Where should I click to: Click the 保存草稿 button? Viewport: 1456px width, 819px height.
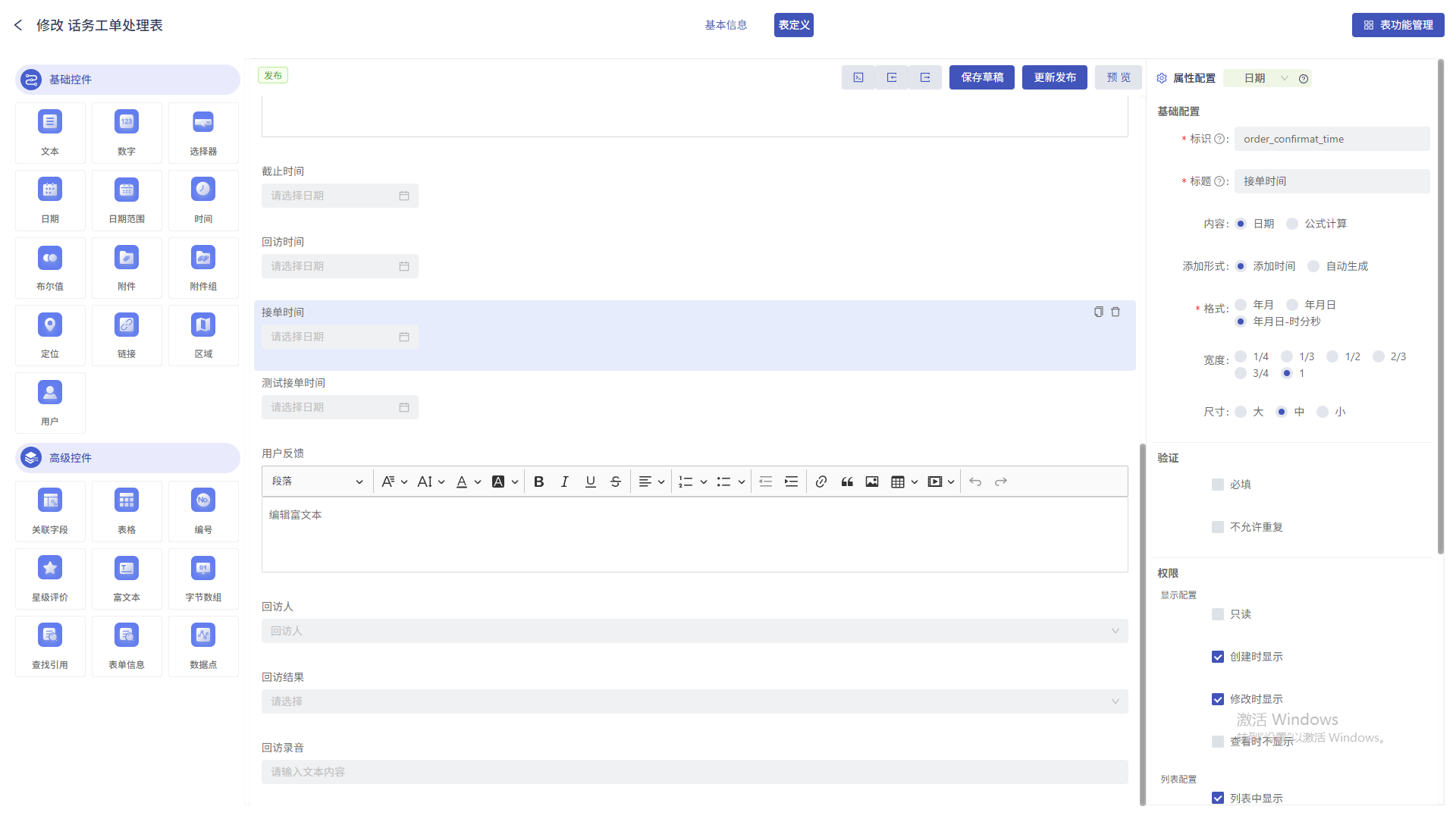(x=981, y=77)
